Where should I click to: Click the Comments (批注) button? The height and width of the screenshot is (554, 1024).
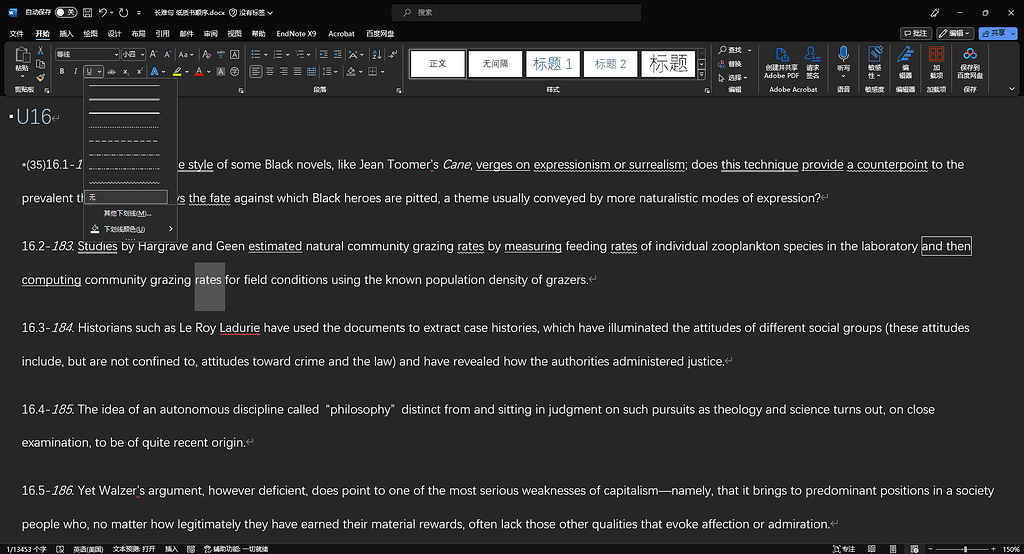(915, 33)
